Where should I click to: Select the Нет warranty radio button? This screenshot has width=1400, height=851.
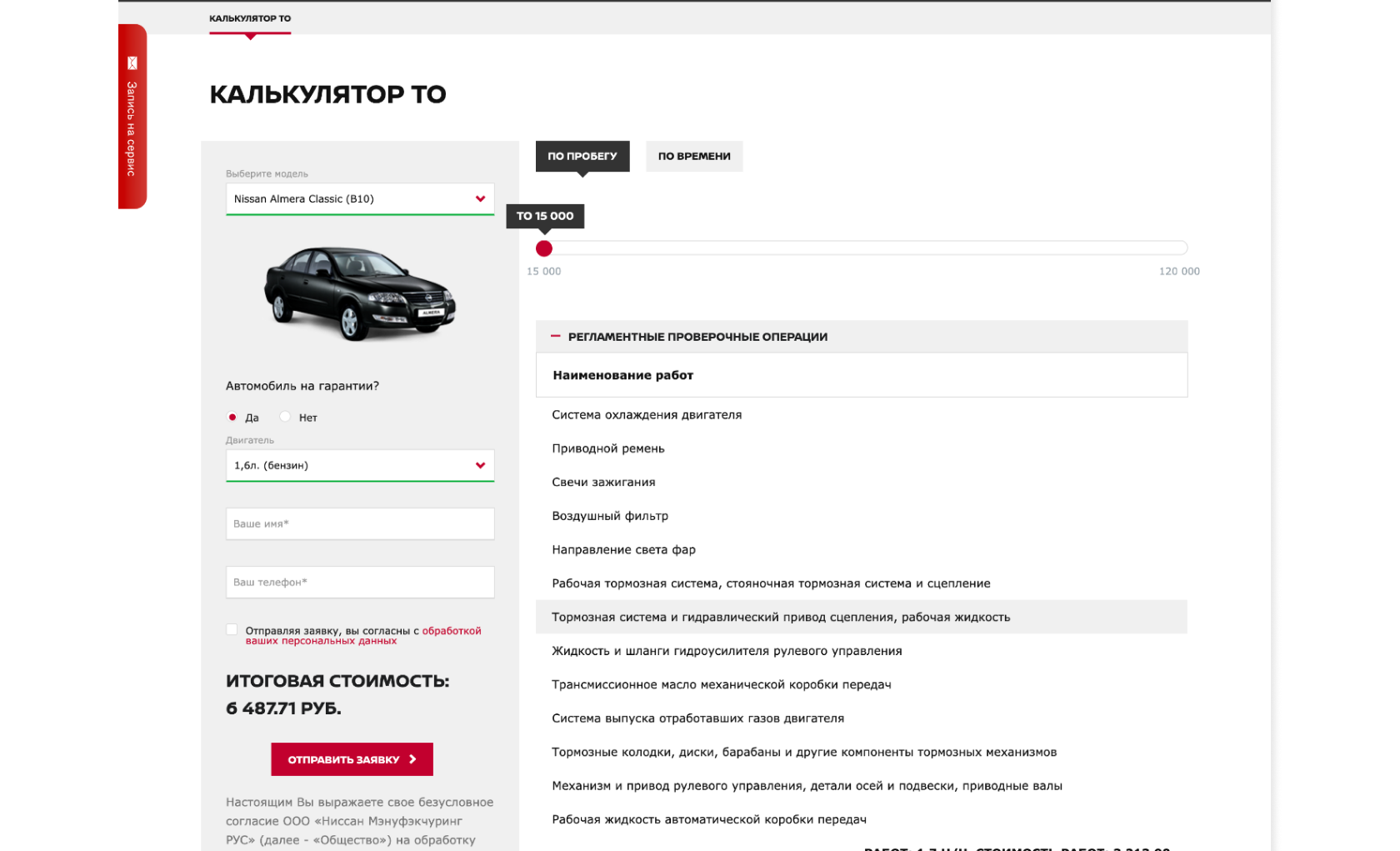285,417
